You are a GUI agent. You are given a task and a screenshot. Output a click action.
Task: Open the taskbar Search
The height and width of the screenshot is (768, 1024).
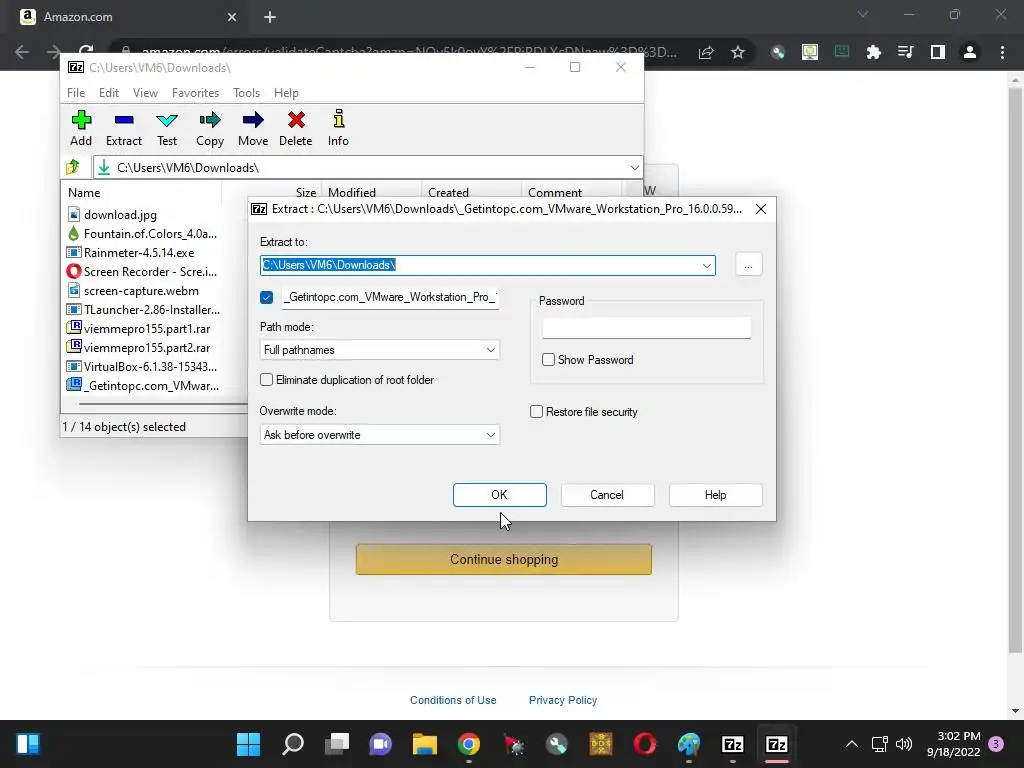coord(293,744)
